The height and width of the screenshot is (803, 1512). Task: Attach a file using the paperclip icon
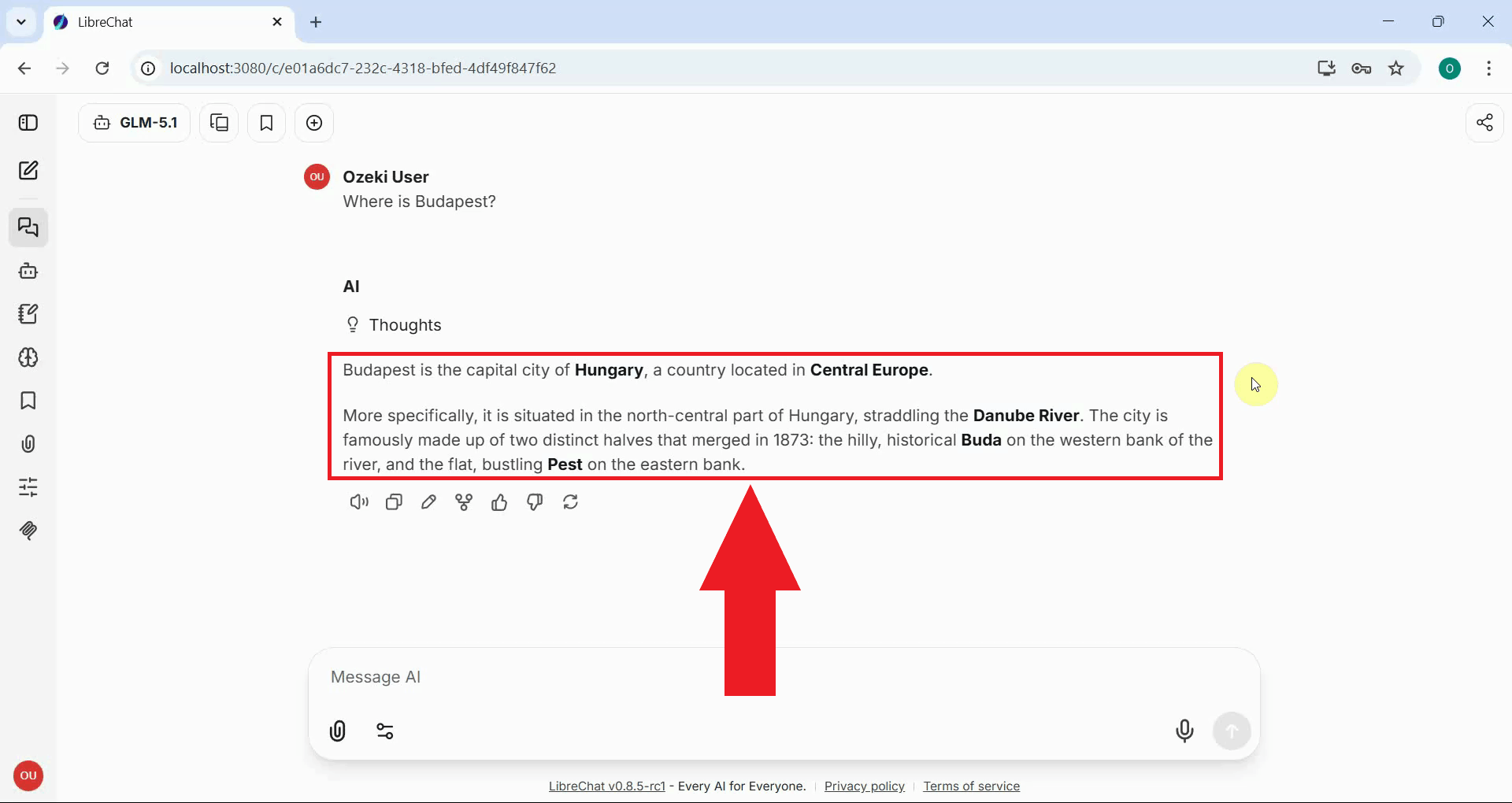click(x=338, y=731)
